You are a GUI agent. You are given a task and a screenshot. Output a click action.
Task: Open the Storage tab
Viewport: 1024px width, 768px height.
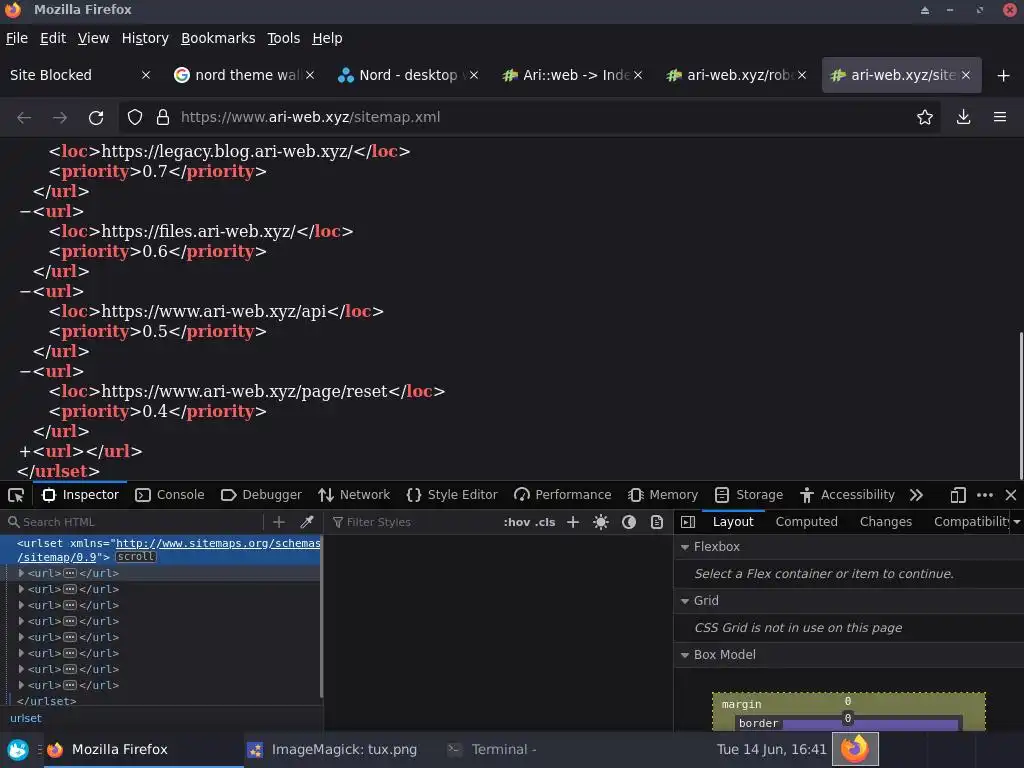tap(749, 495)
